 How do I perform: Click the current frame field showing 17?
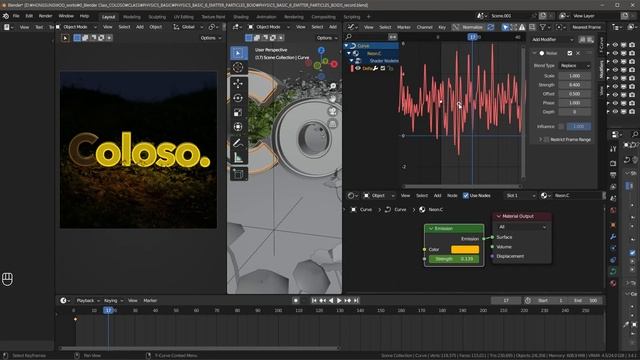506,300
